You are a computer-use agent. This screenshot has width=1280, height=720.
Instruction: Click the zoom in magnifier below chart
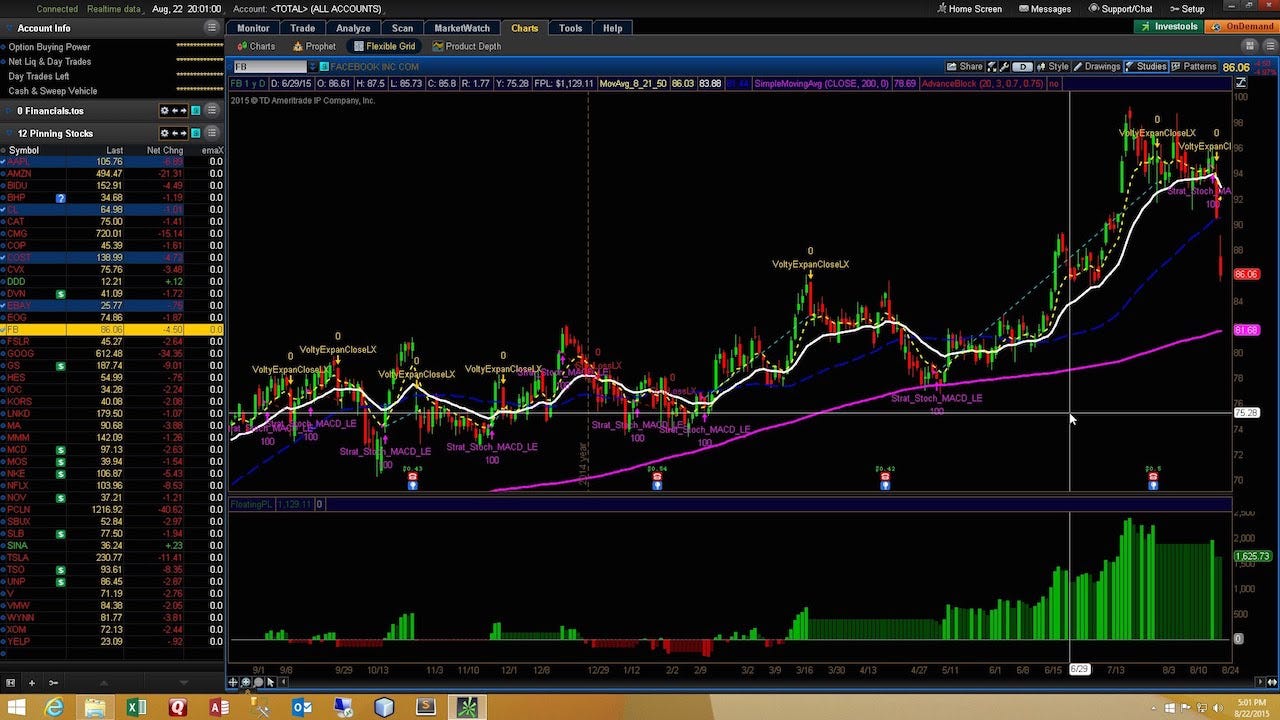246,682
